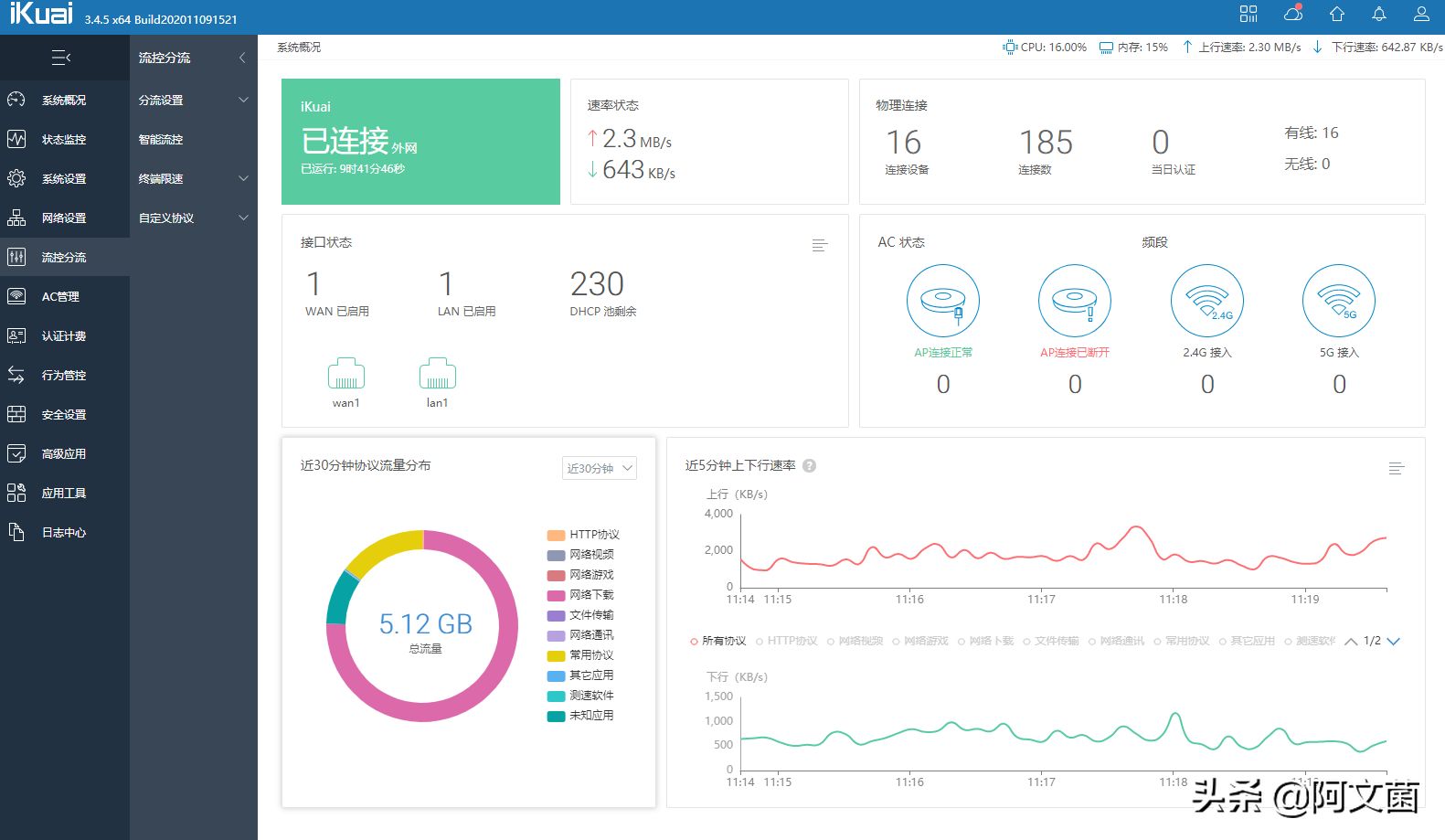Click the 网络下载 pink legend swatch
The width and height of the screenshot is (1445, 840).
click(x=556, y=595)
